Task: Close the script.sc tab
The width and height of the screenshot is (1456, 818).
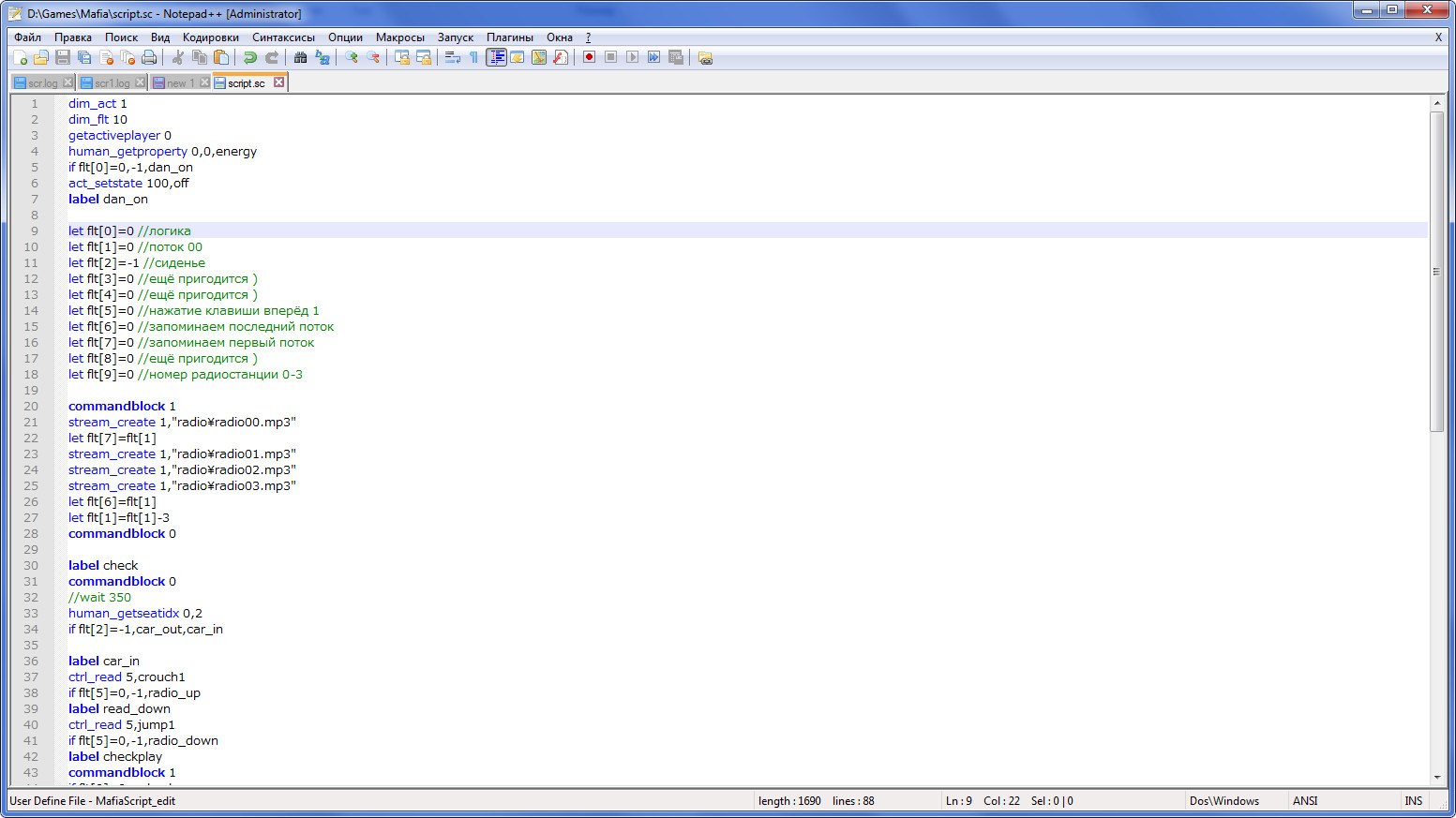Action: click(x=278, y=82)
